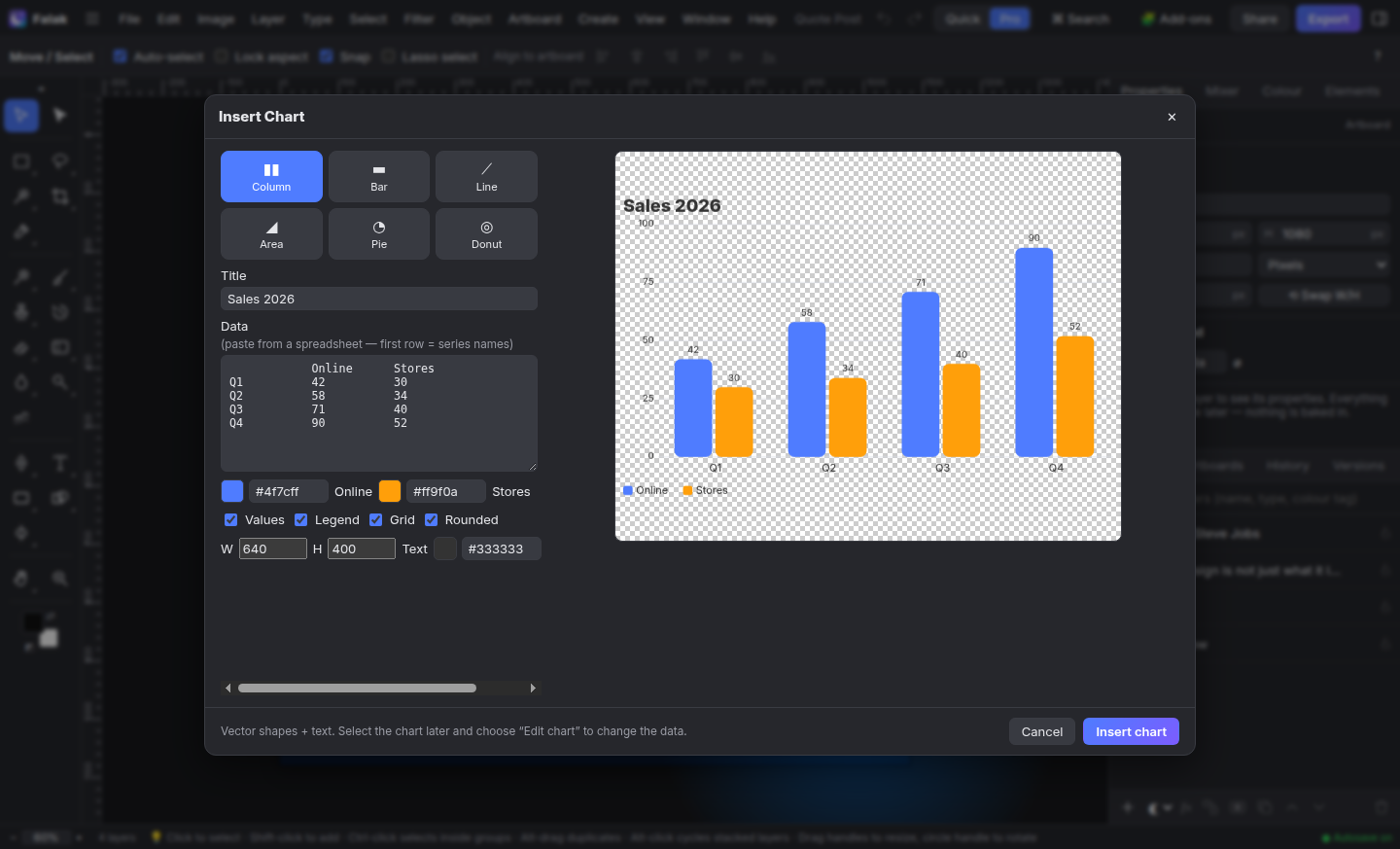
Task: Switch to the Mixer tab in the right panel
Action: coord(1222,90)
